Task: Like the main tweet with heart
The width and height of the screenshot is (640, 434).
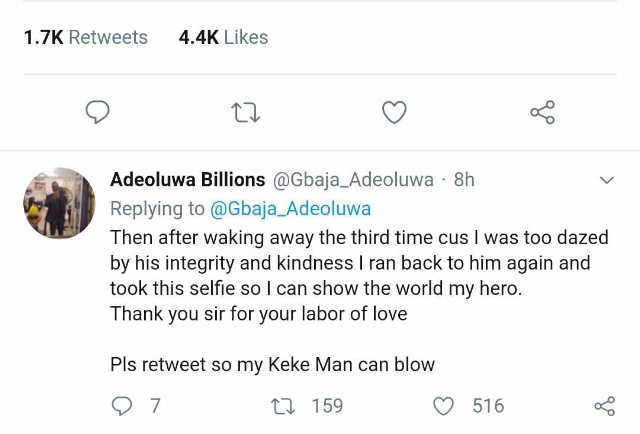Action: click(x=395, y=112)
